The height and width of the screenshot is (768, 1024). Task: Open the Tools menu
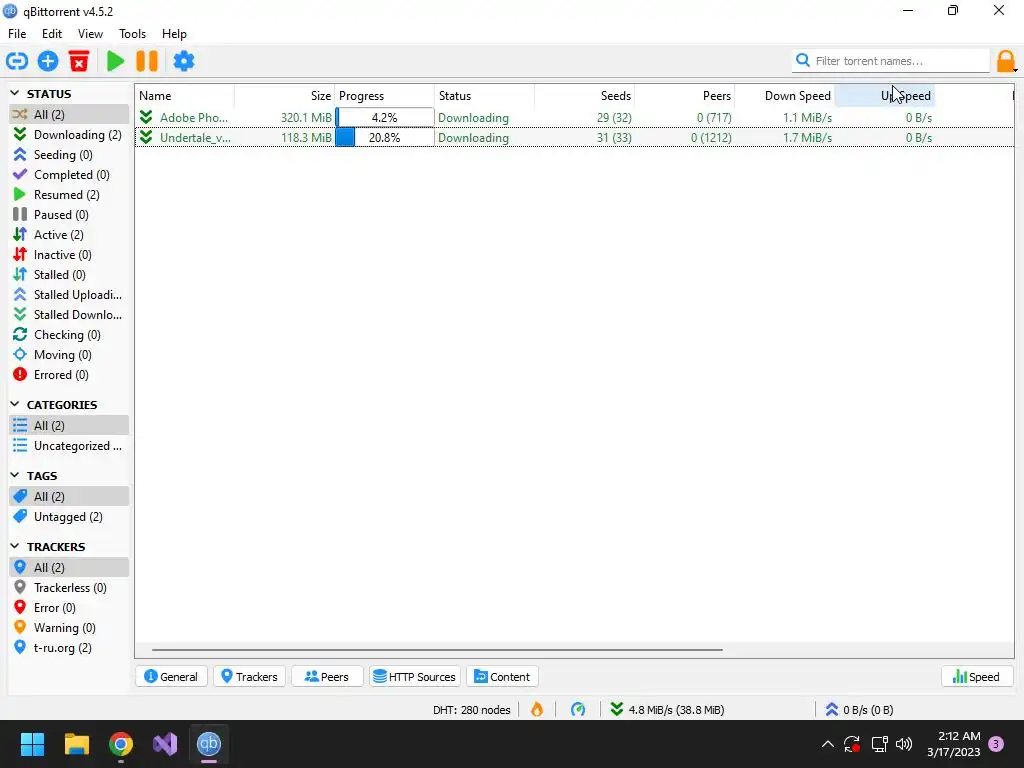click(132, 34)
